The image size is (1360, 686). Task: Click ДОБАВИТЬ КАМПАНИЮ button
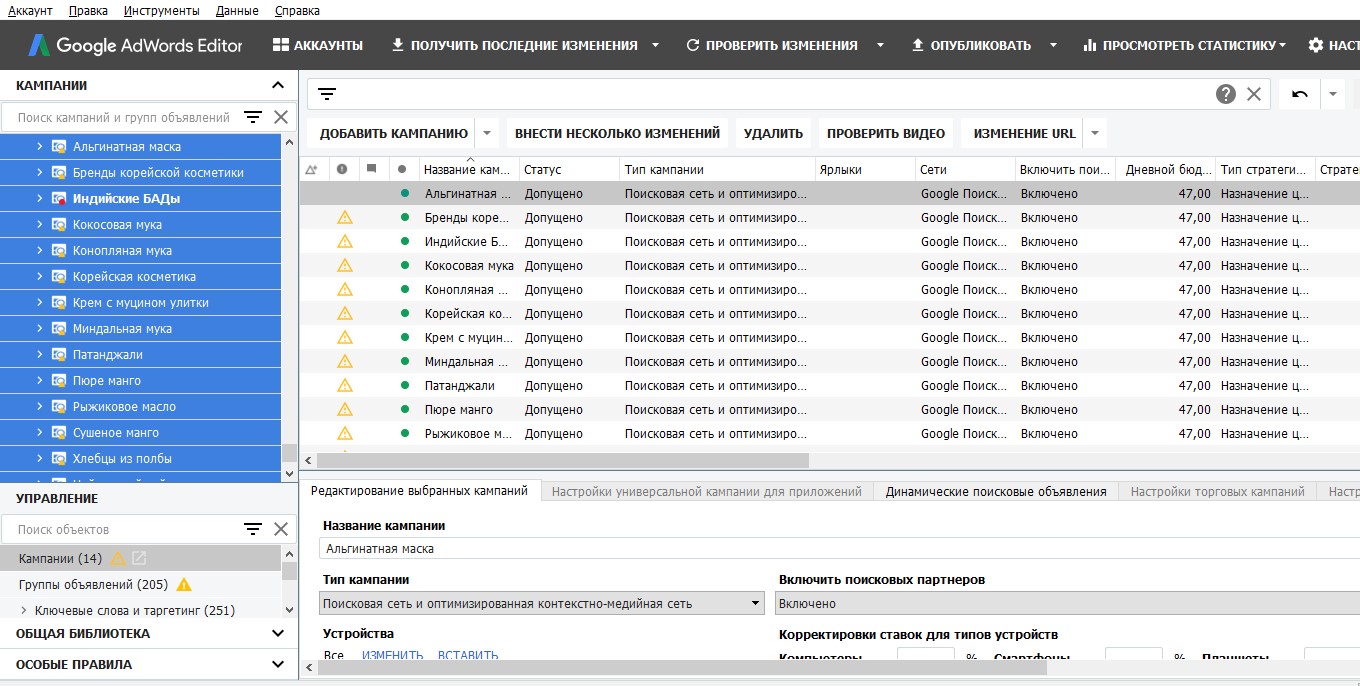pos(394,133)
